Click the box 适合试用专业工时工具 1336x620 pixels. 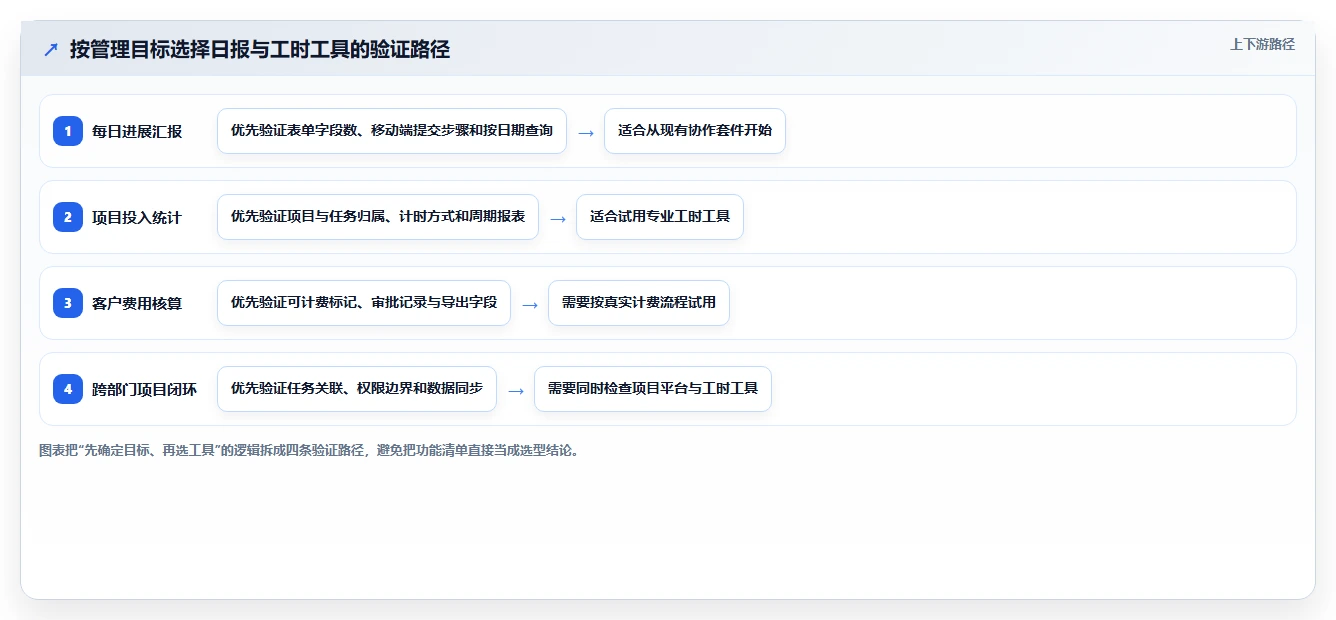coord(660,217)
